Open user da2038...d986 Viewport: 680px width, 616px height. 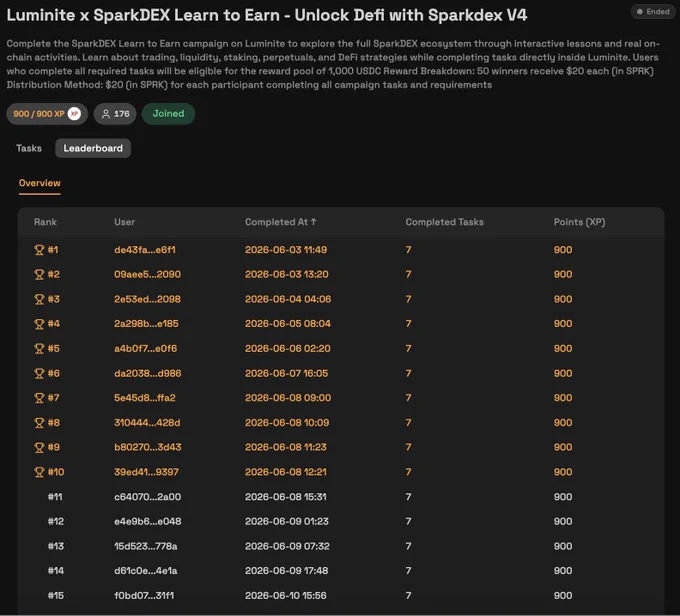147,373
